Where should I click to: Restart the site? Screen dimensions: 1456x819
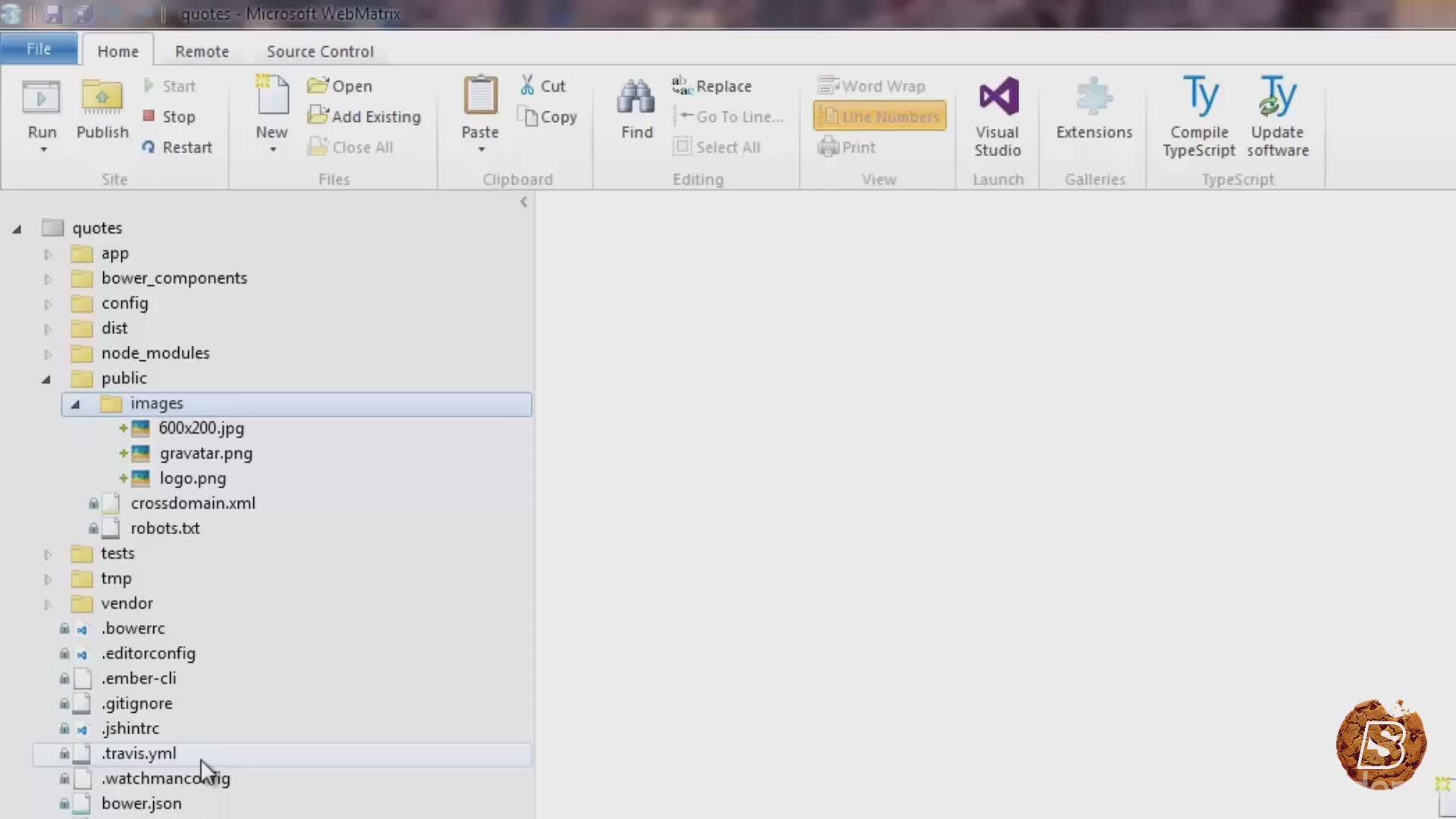(177, 147)
